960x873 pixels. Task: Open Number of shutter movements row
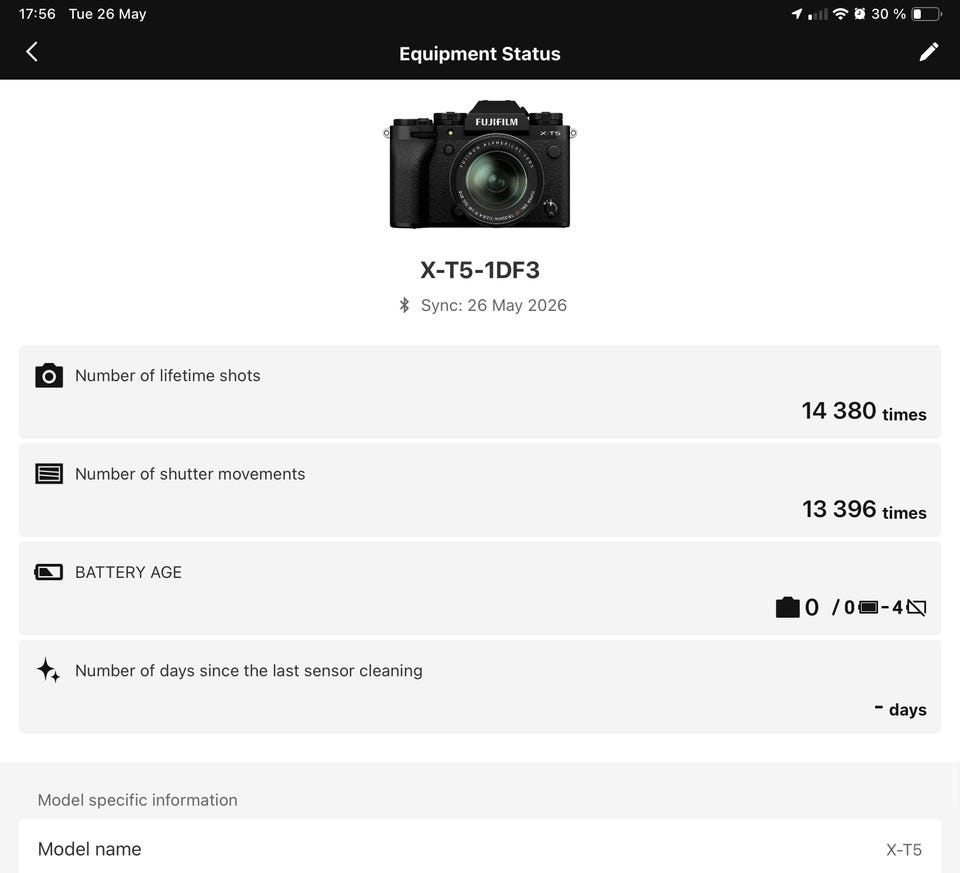point(479,490)
